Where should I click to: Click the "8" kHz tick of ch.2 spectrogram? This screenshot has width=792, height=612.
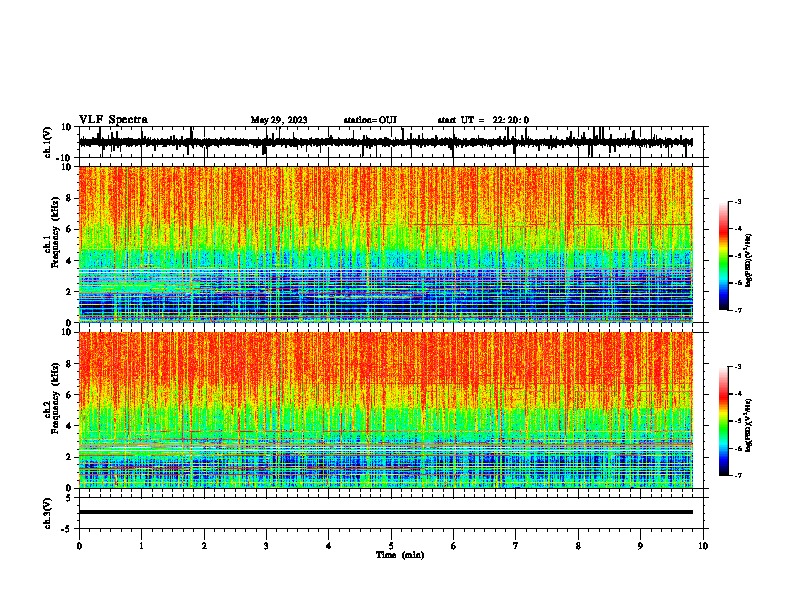69,364
